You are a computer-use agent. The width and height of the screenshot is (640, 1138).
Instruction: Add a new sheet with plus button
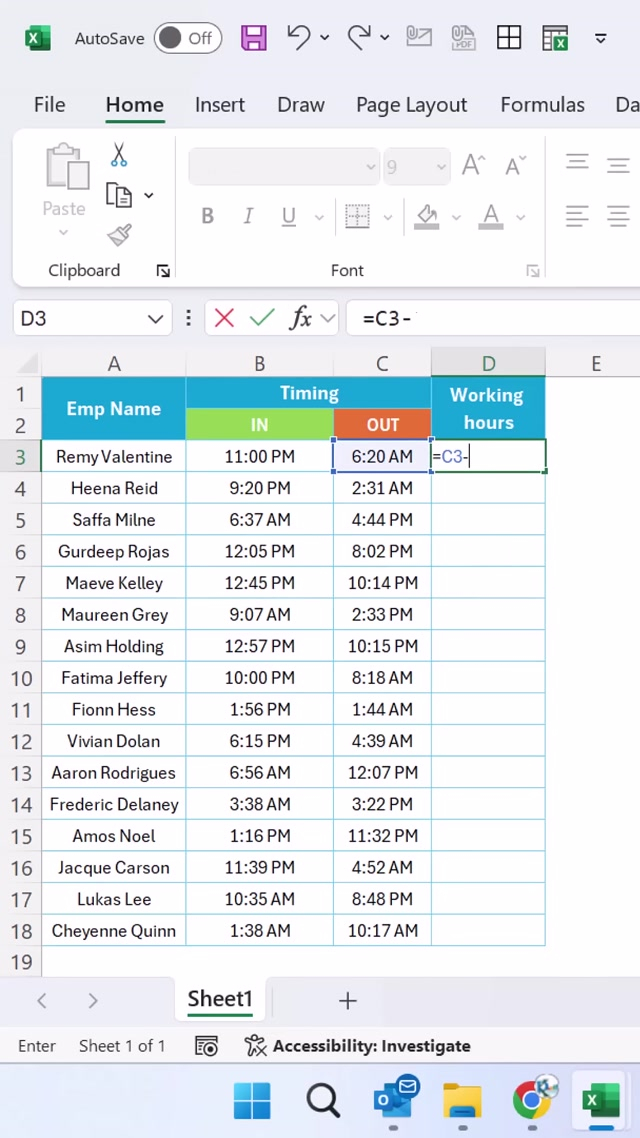(347, 1000)
